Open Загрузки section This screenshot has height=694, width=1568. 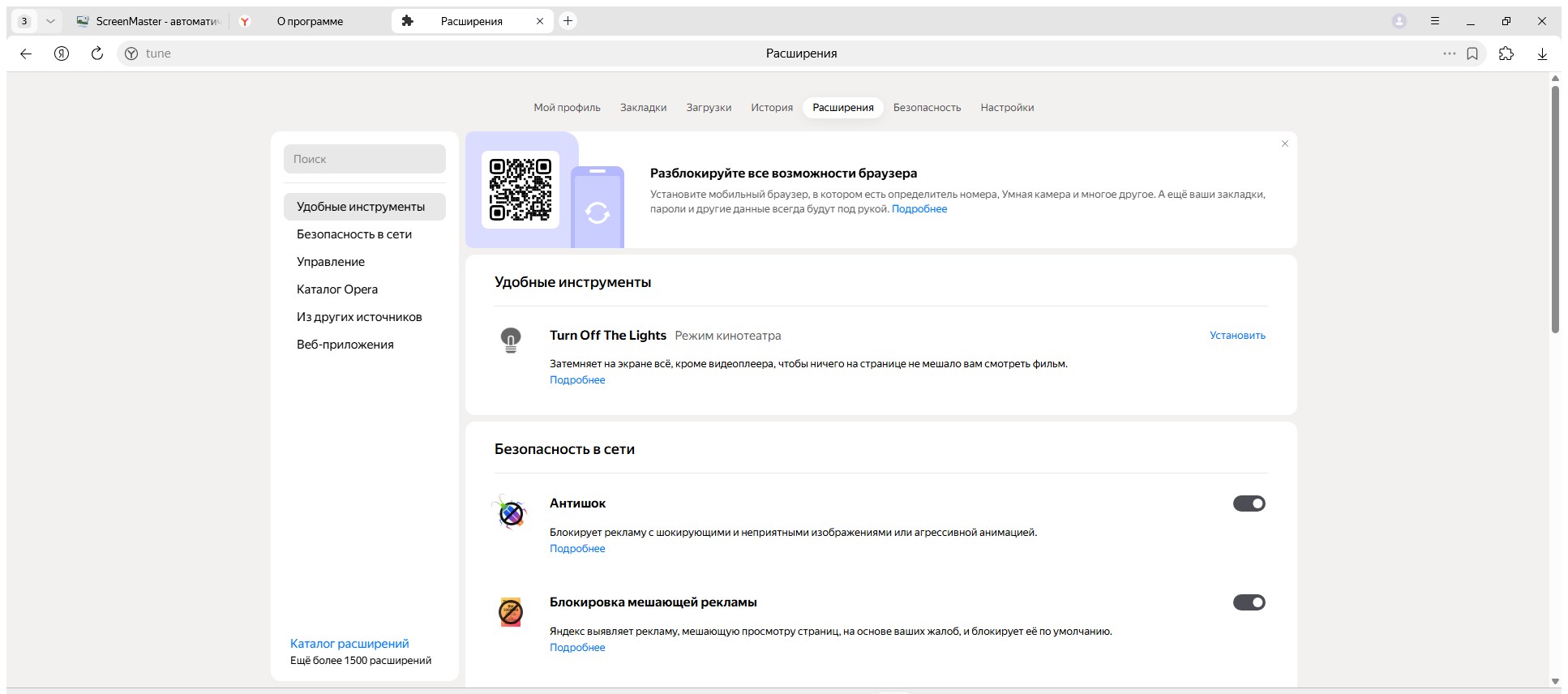click(709, 108)
